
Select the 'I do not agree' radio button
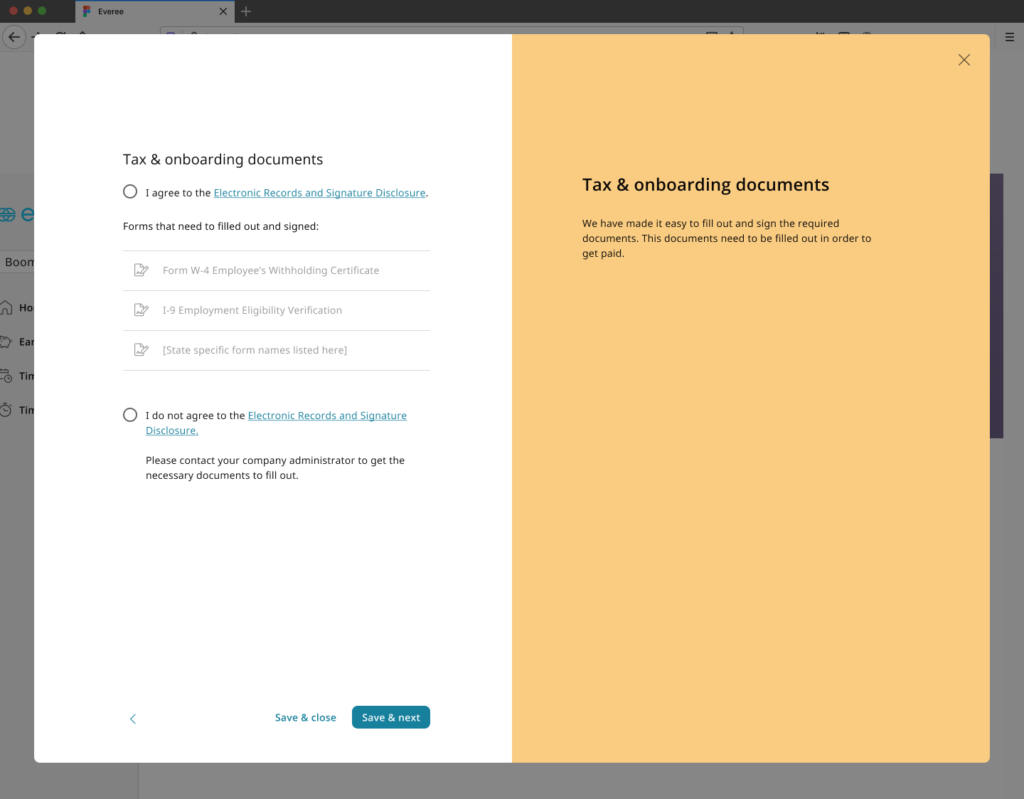(x=130, y=415)
